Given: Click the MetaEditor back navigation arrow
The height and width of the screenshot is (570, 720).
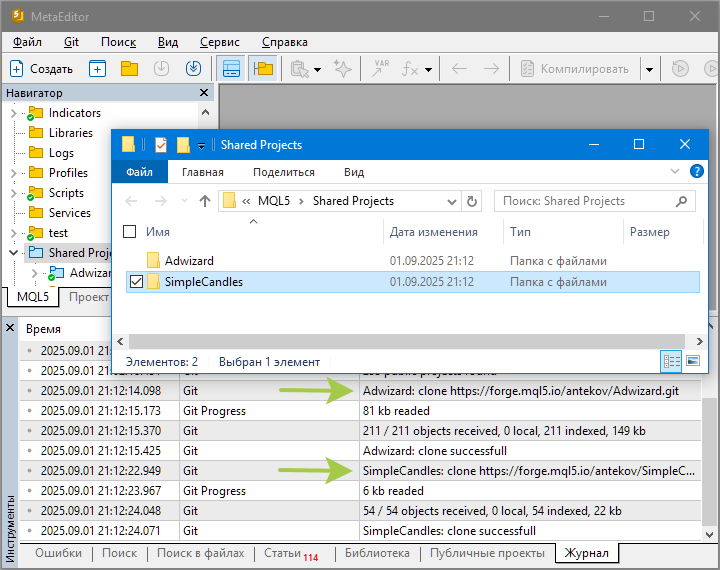Looking at the screenshot, I should tap(459, 69).
